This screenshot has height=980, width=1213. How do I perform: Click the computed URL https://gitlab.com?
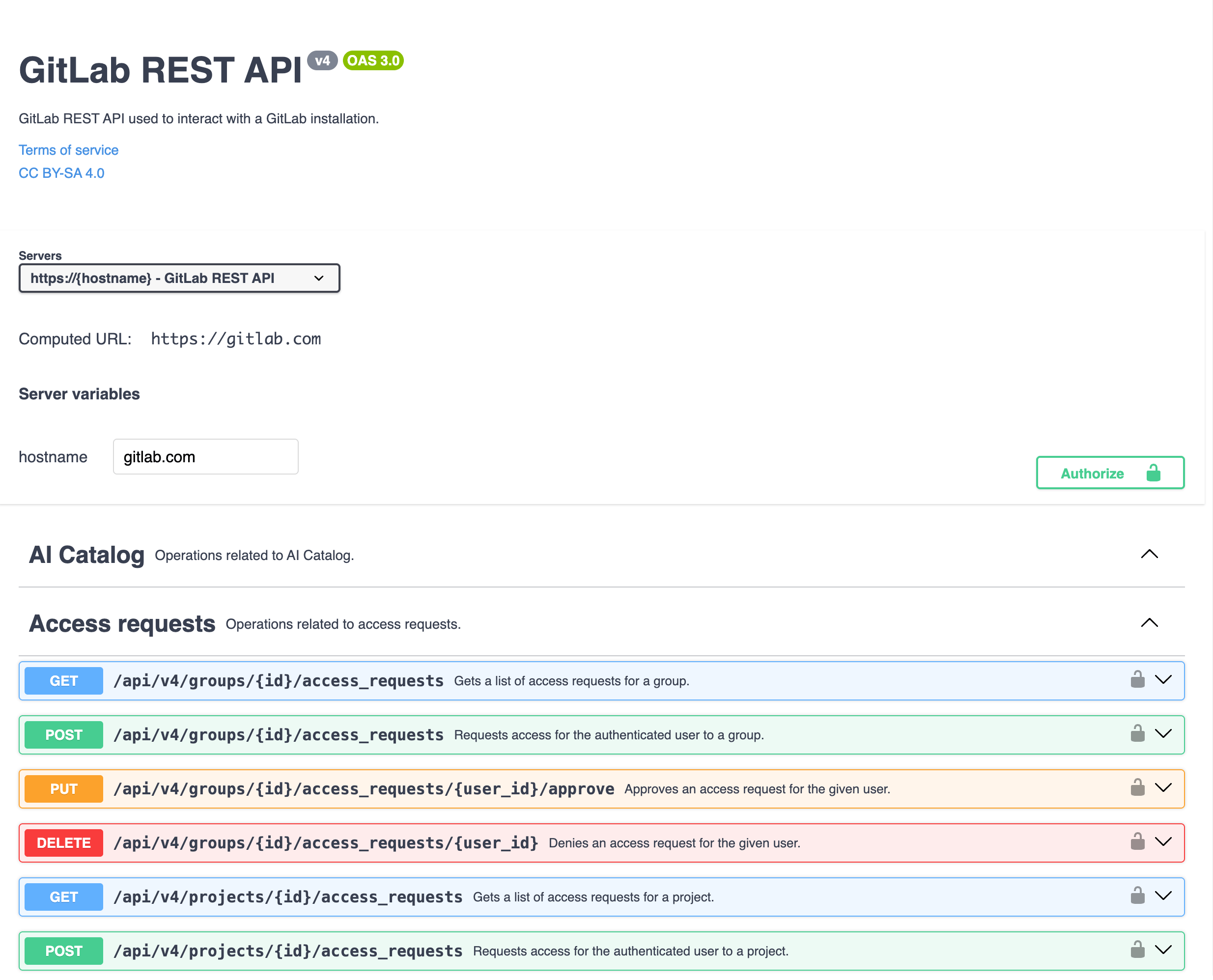pyautogui.click(x=236, y=339)
